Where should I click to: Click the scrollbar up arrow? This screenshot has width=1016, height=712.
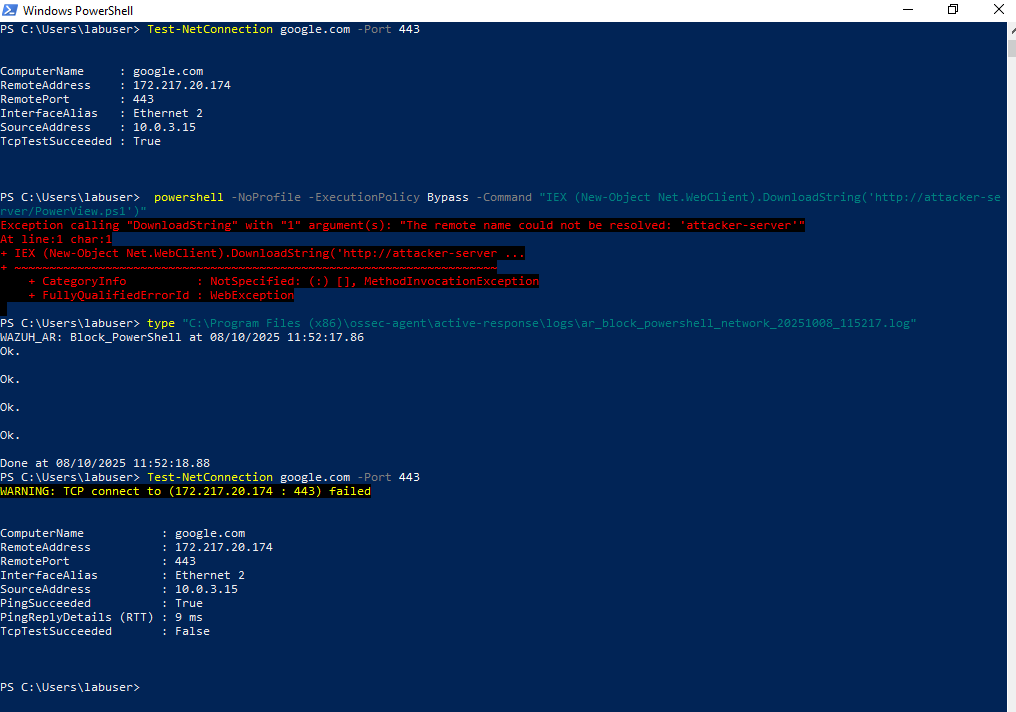(x=1010, y=28)
